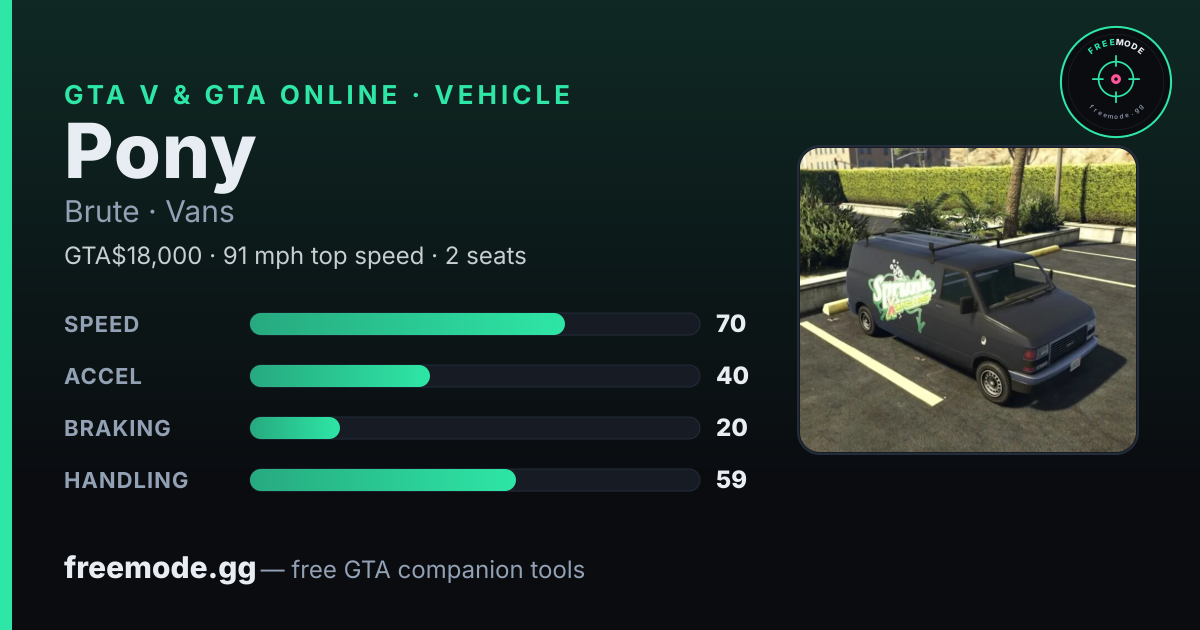1200x630 pixels.
Task: Select the GTA V & GTA Online Vehicle heading
Action: coord(318,95)
